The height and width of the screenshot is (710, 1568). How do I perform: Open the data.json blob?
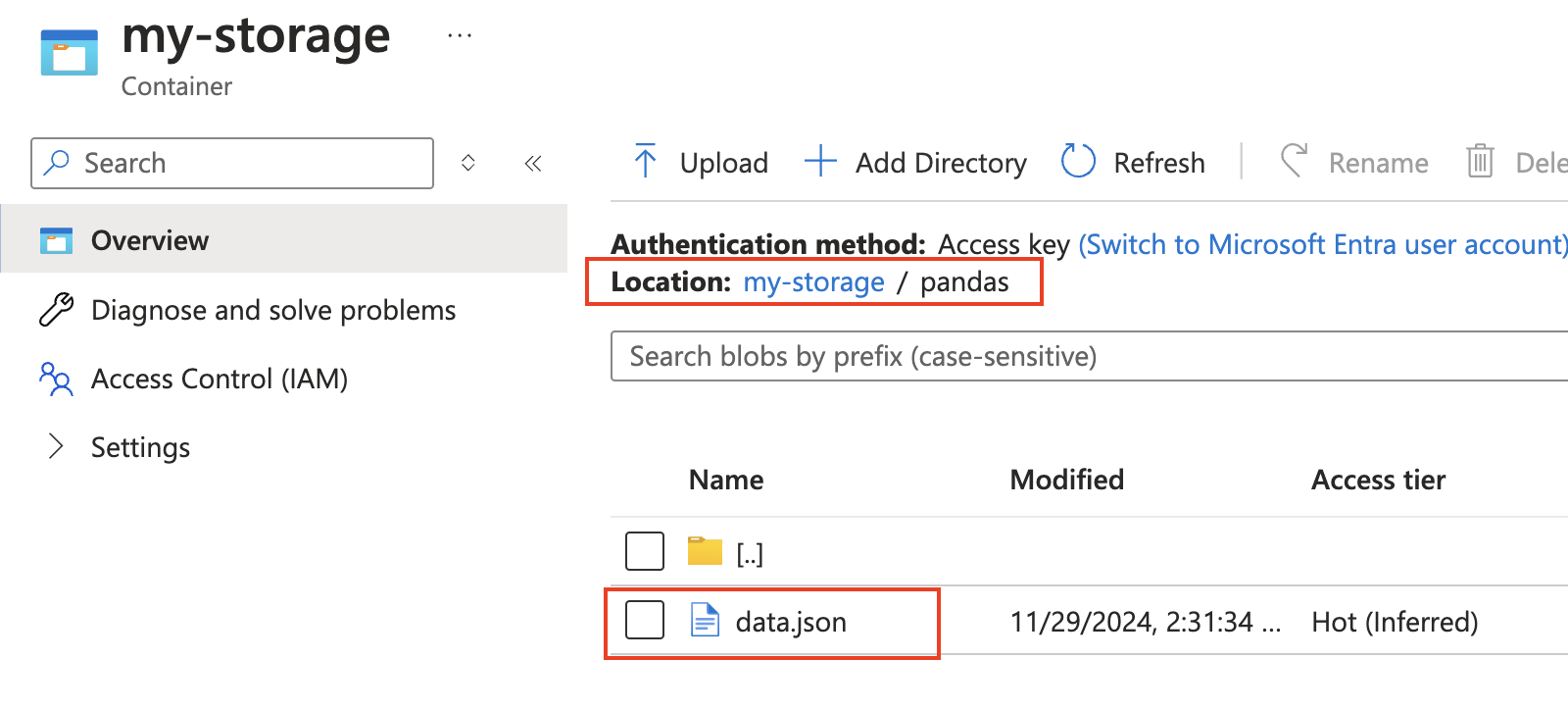791,622
